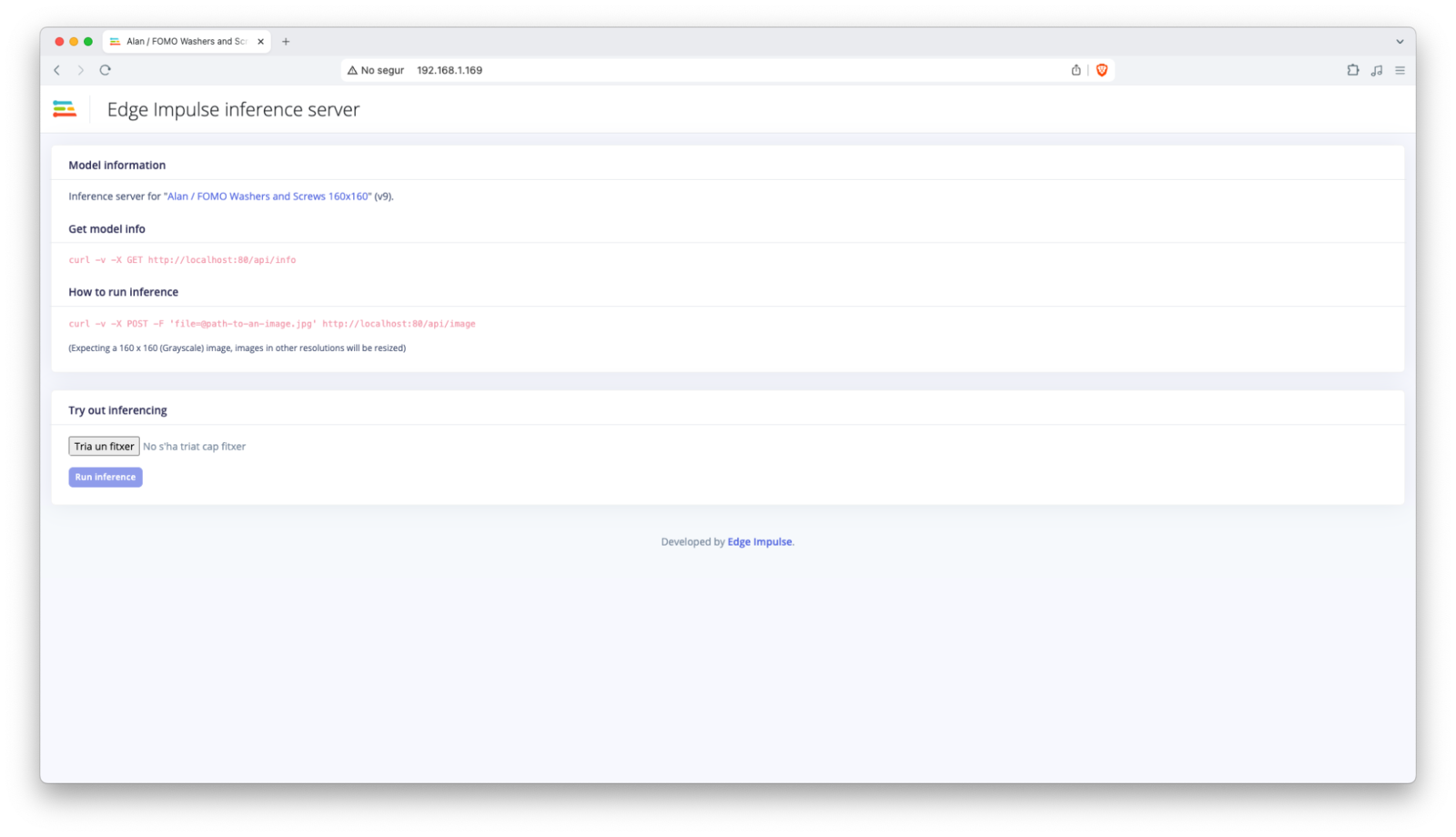The image size is (1456, 837).
Task: Open the browser hamburger menu
Action: click(1400, 70)
